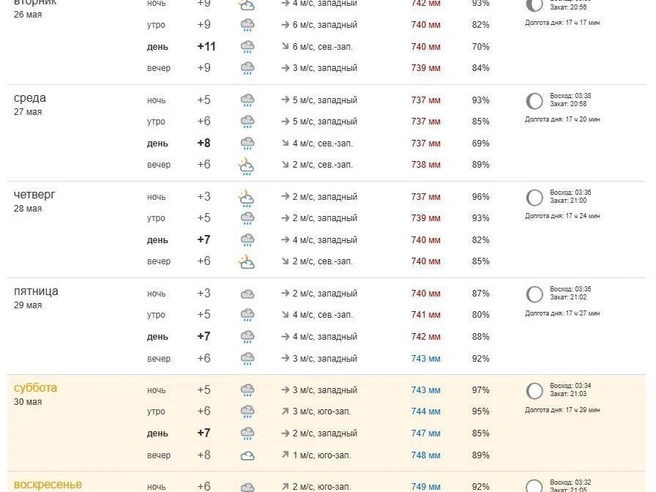Open the пятница 29 мая day heading

click(x=36, y=297)
